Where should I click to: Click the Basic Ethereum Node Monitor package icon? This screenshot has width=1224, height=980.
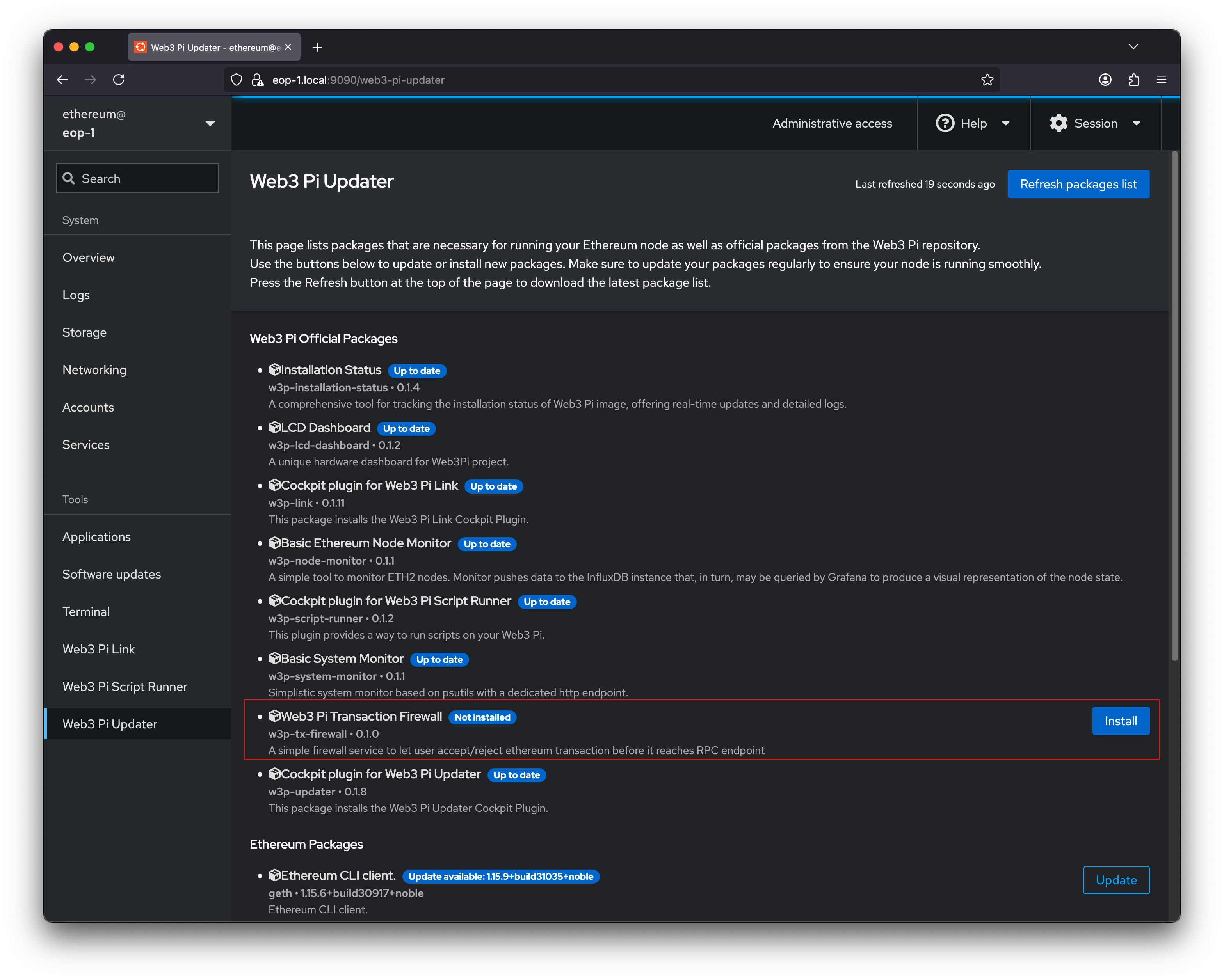click(x=275, y=543)
